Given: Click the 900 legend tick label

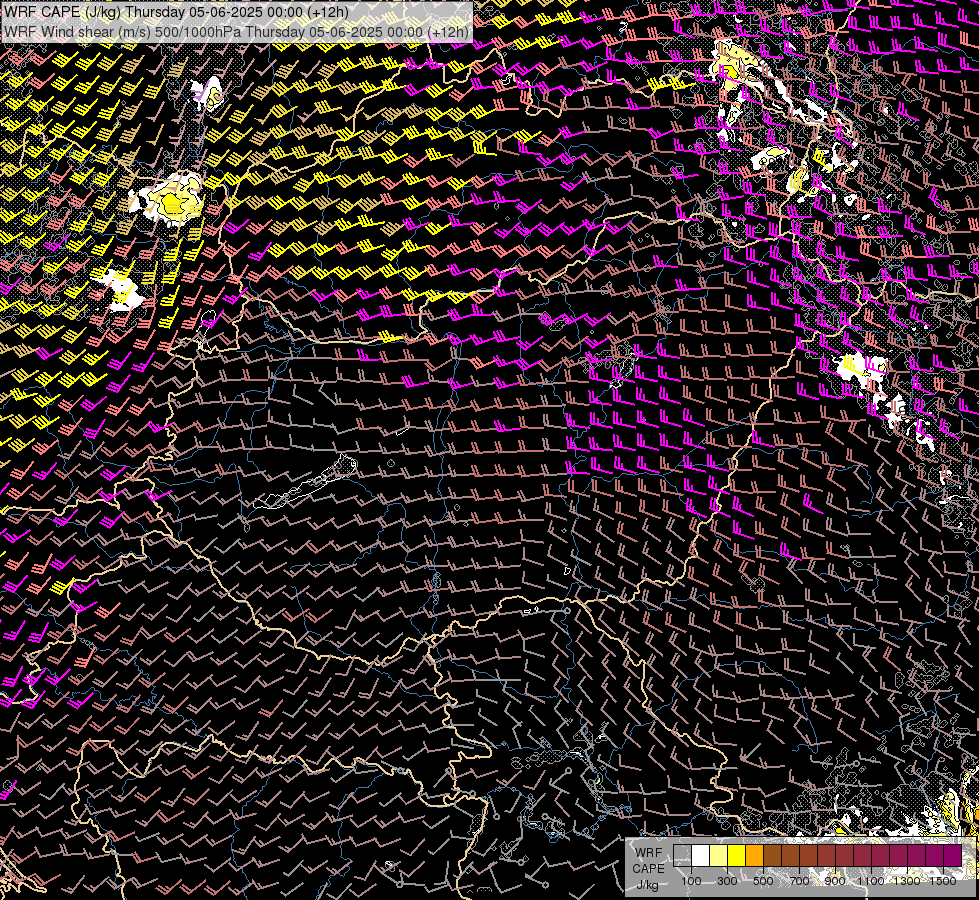Looking at the screenshot, I should pyautogui.click(x=835, y=881).
